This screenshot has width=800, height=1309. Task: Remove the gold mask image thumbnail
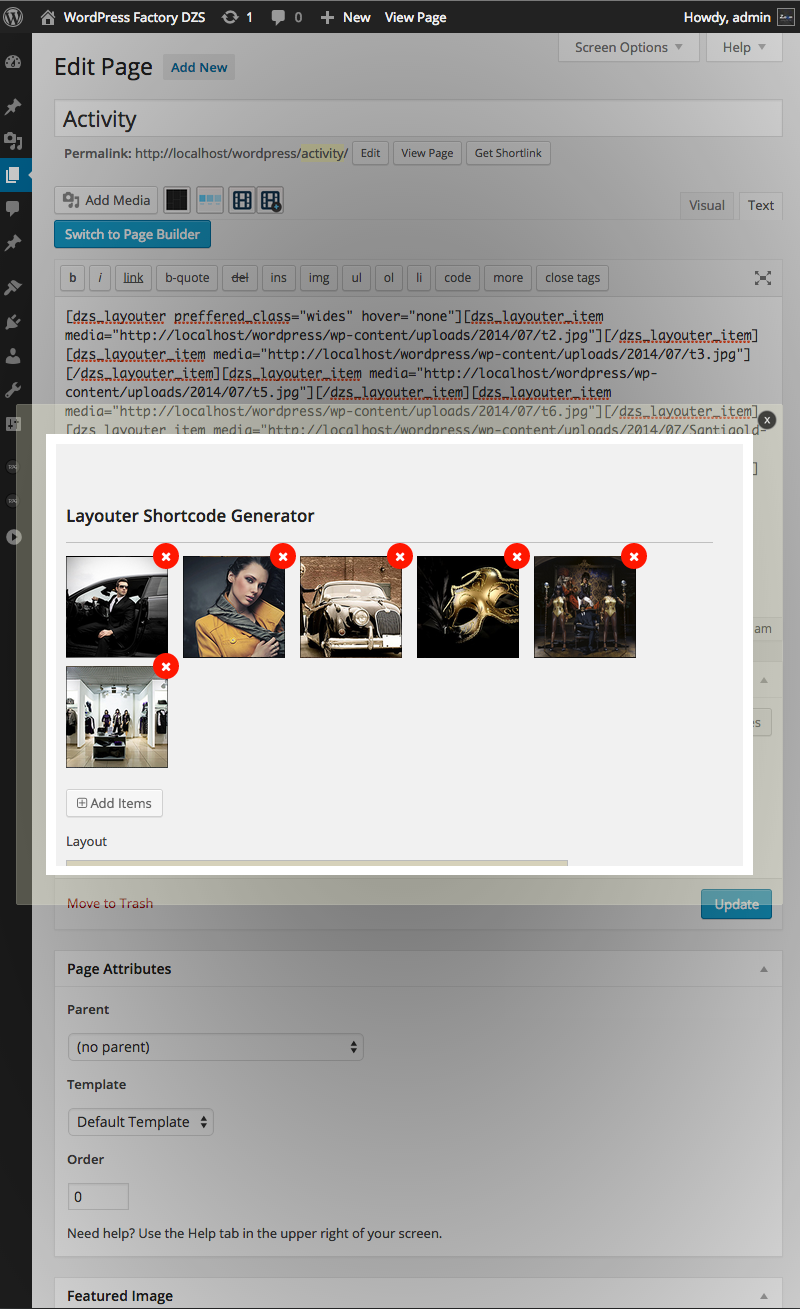tap(517, 556)
